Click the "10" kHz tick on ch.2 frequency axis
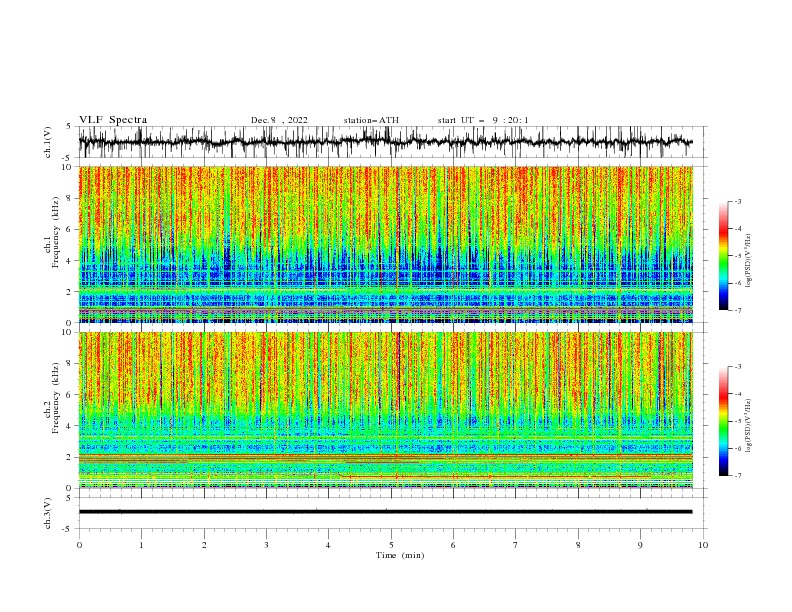792x612 pixels. pyautogui.click(x=67, y=332)
